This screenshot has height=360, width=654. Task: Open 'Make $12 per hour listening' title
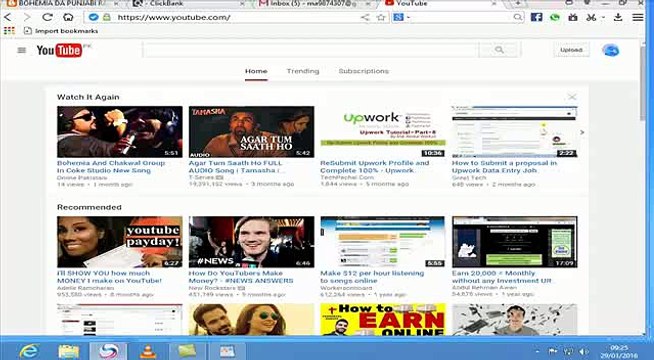click(x=372, y=277)
